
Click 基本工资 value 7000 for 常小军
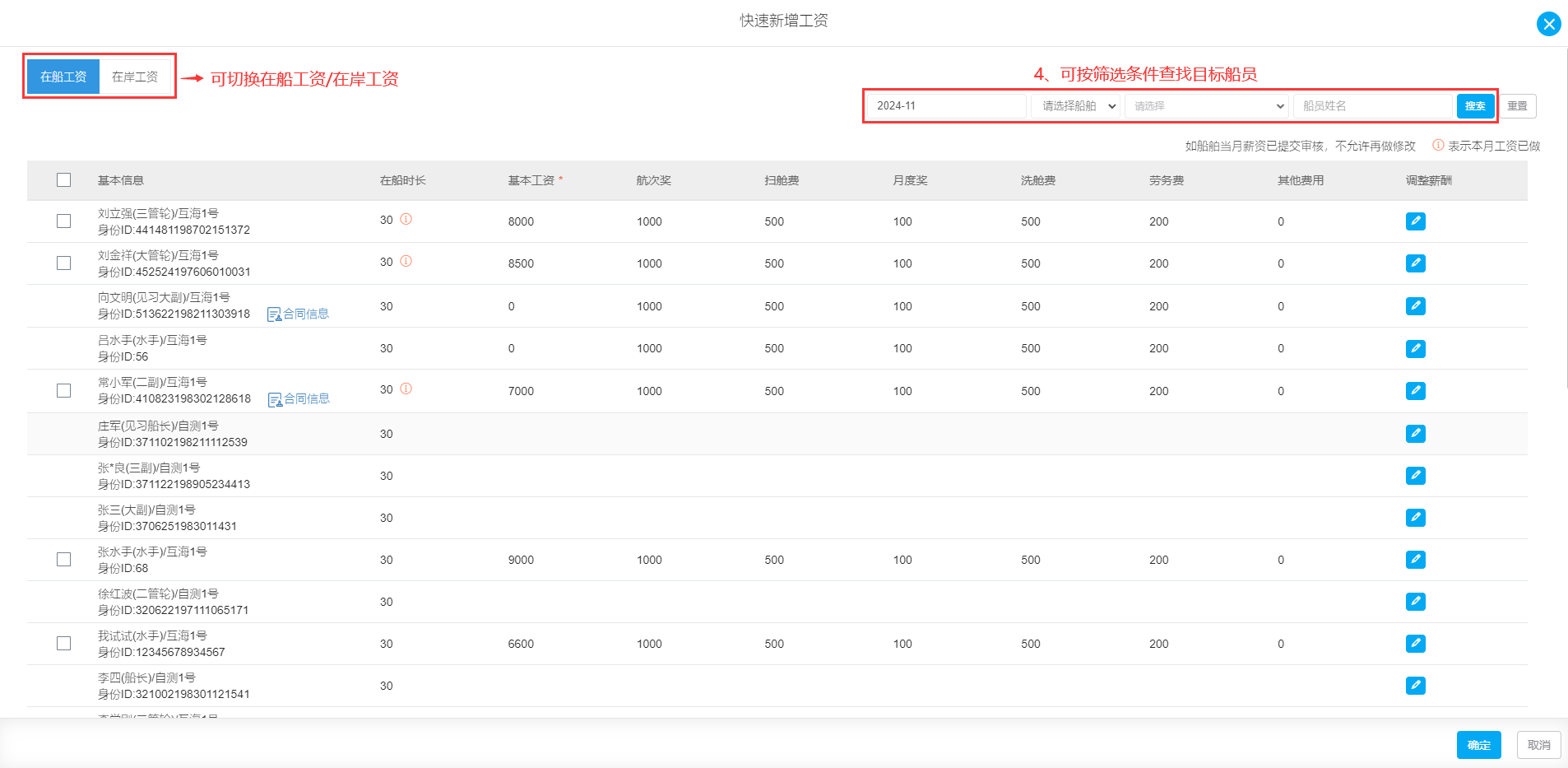521,391
